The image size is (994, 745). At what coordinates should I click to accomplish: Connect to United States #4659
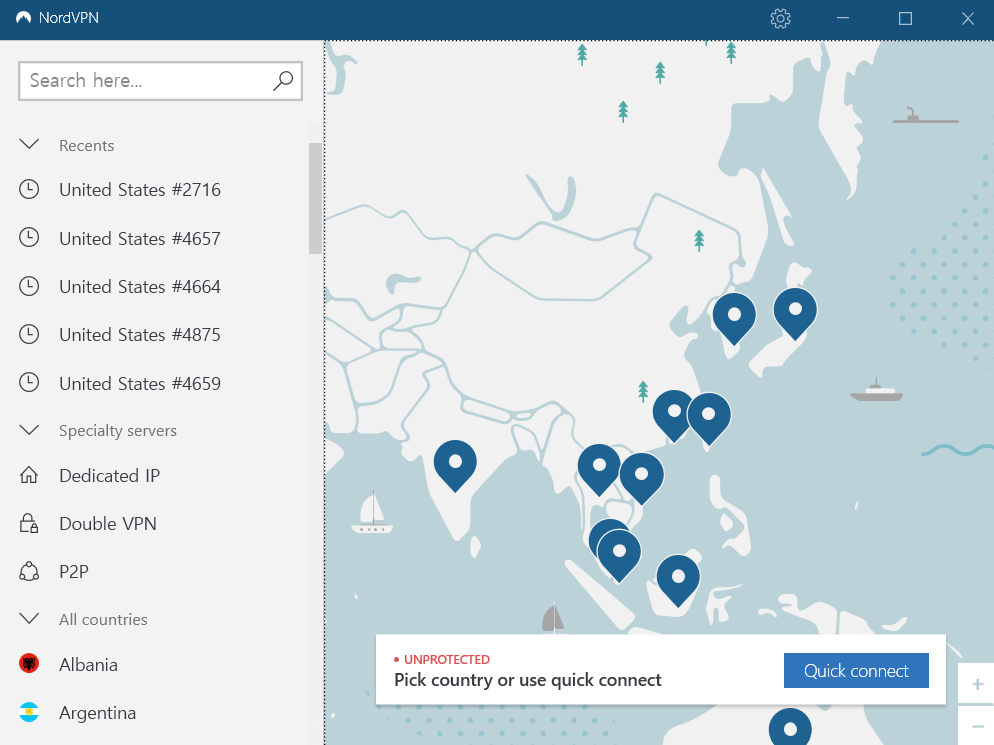click(139, 384)
